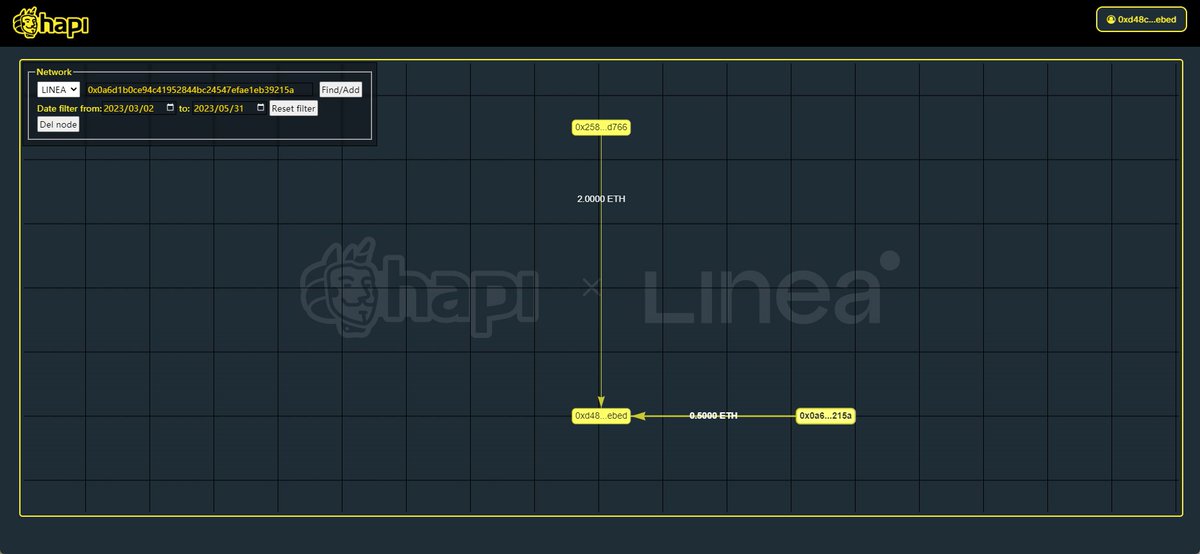Viewport: 1200px width, 554px height.
Task: Open the LINEA network dropdown
Action: pos(59,90)
